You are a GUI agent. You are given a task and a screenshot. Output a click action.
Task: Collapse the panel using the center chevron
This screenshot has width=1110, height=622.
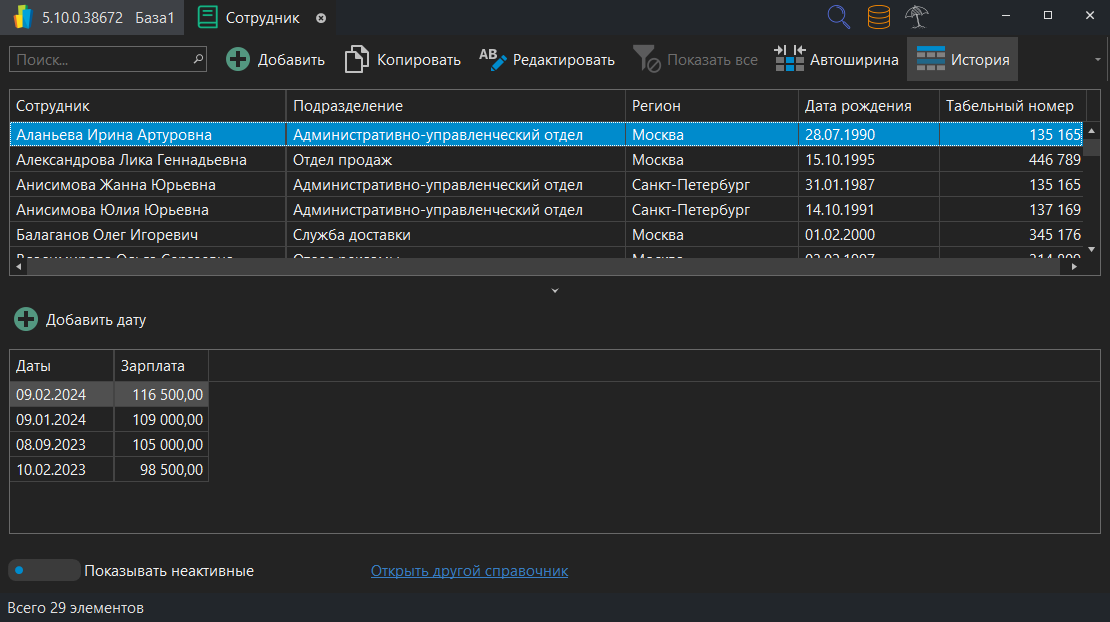pos(554,290)
